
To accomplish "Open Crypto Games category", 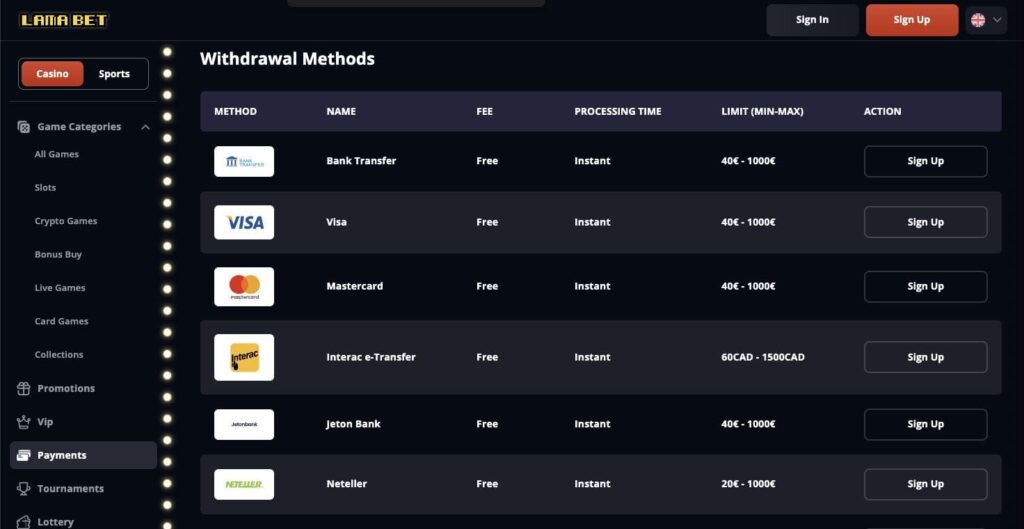I will click(66, 221).
